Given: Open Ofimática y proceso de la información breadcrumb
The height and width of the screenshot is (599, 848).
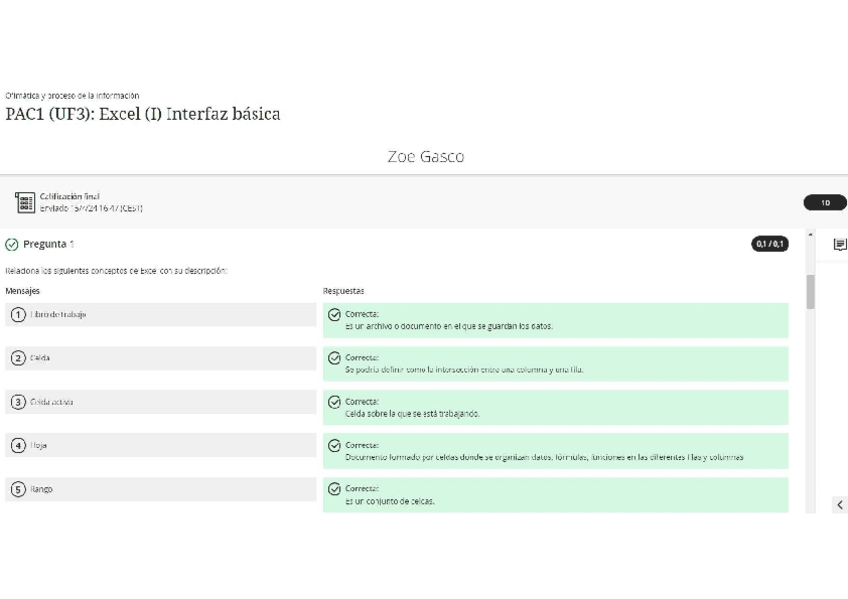Looking at the screenshot, I should pos(72,96).
